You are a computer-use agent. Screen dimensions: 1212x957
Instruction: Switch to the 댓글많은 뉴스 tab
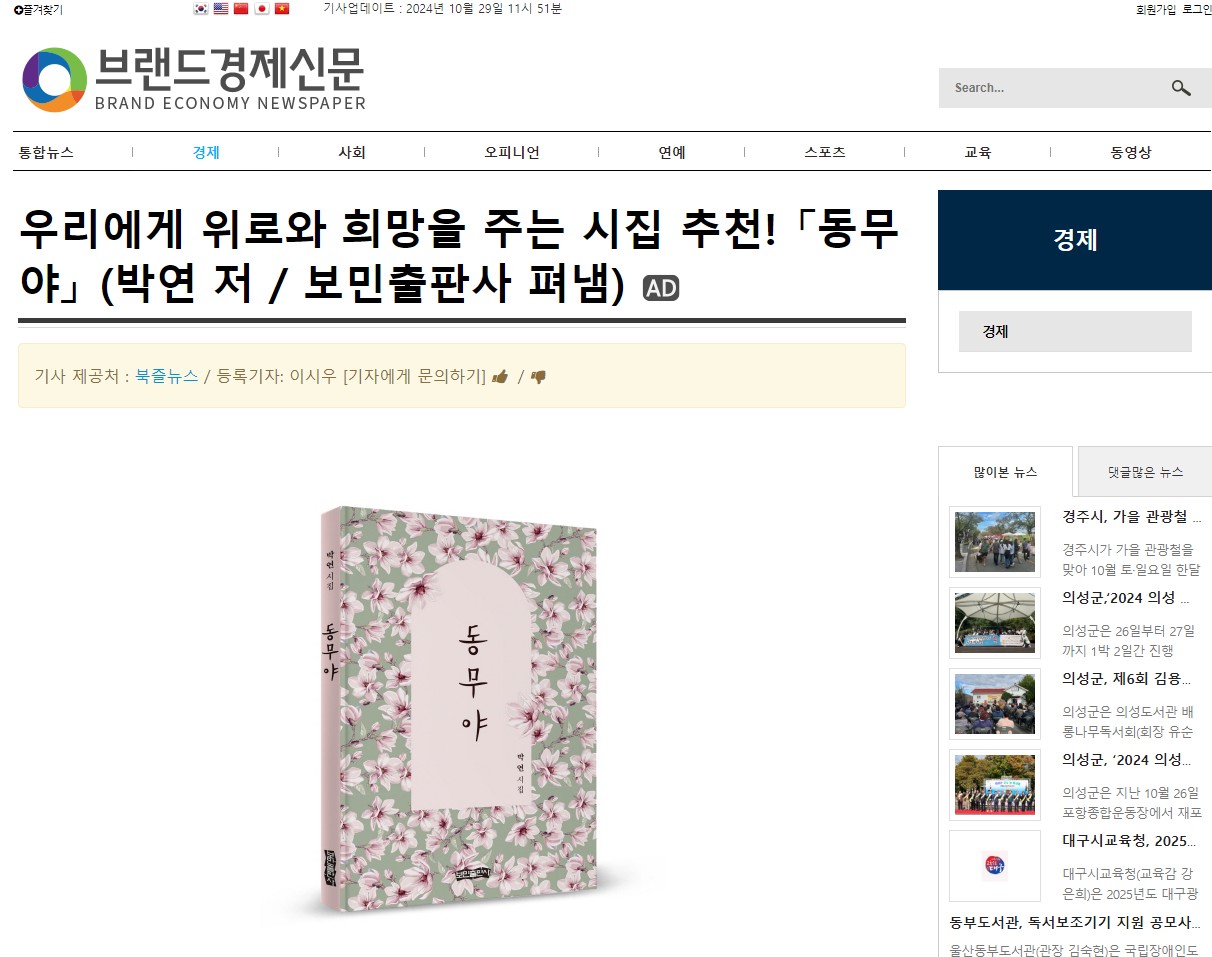(1145, 472)
